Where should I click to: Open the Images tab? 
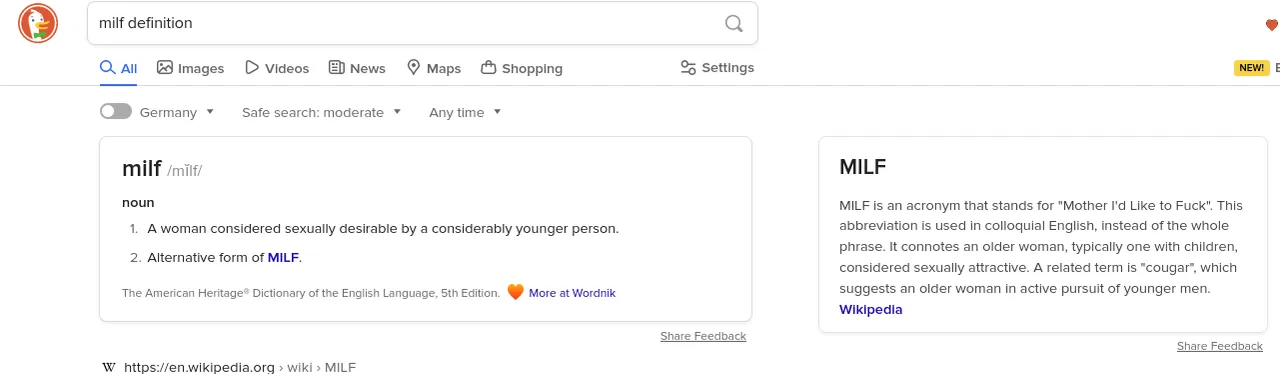[x=190, y=68]
